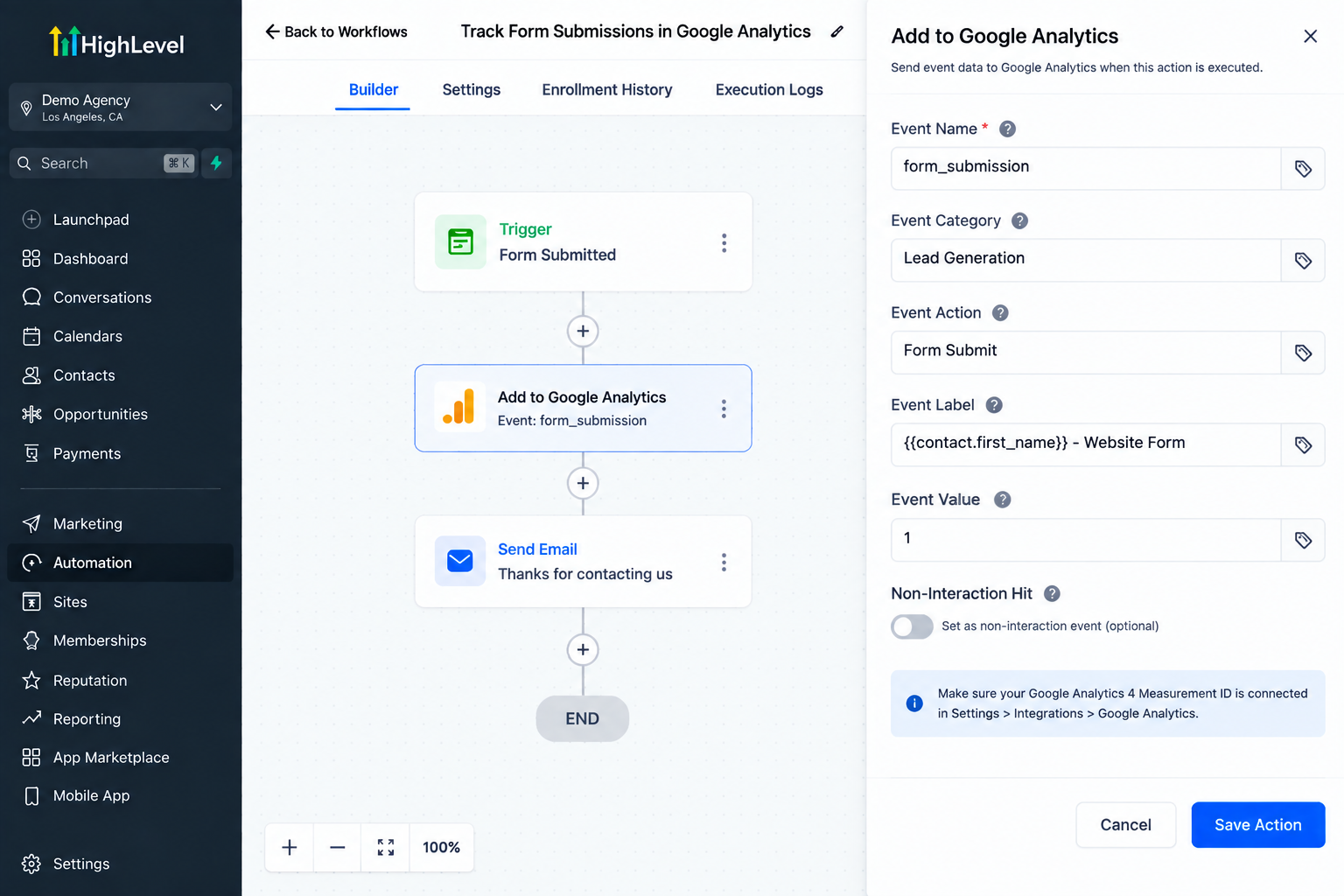Screen dimensions: 1344x896
Task: Click the 100% zoom level
Action: tap(442, 847)
